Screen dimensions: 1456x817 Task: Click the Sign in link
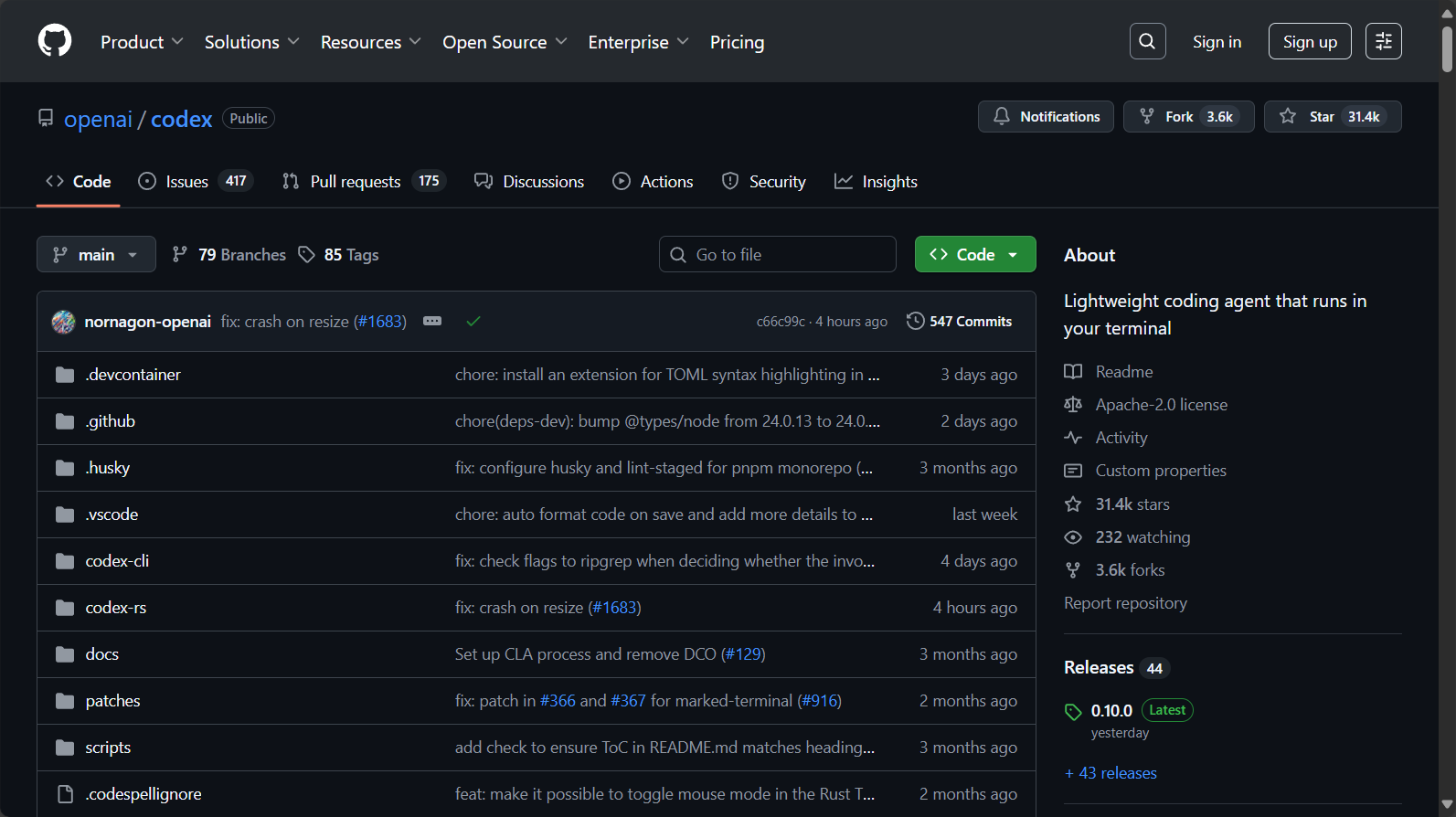coord(1217,42)
